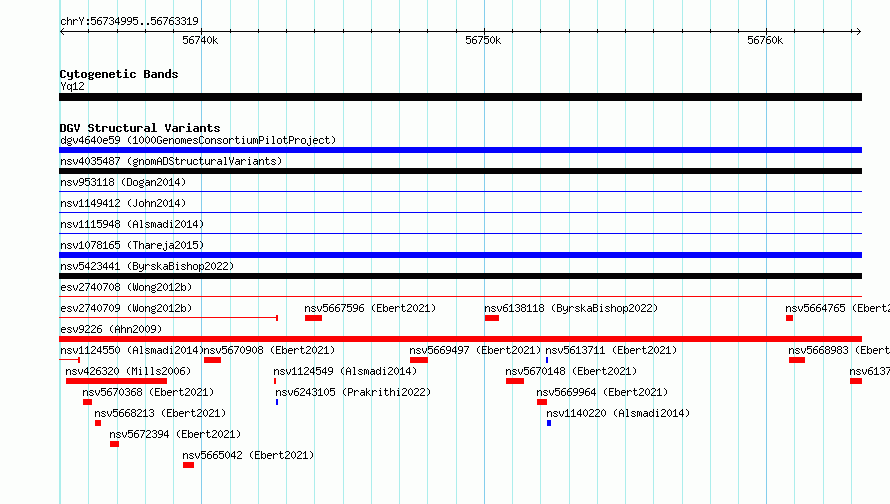Open nsv953118 (Dogan2014) variant

[x=123, y=182]
